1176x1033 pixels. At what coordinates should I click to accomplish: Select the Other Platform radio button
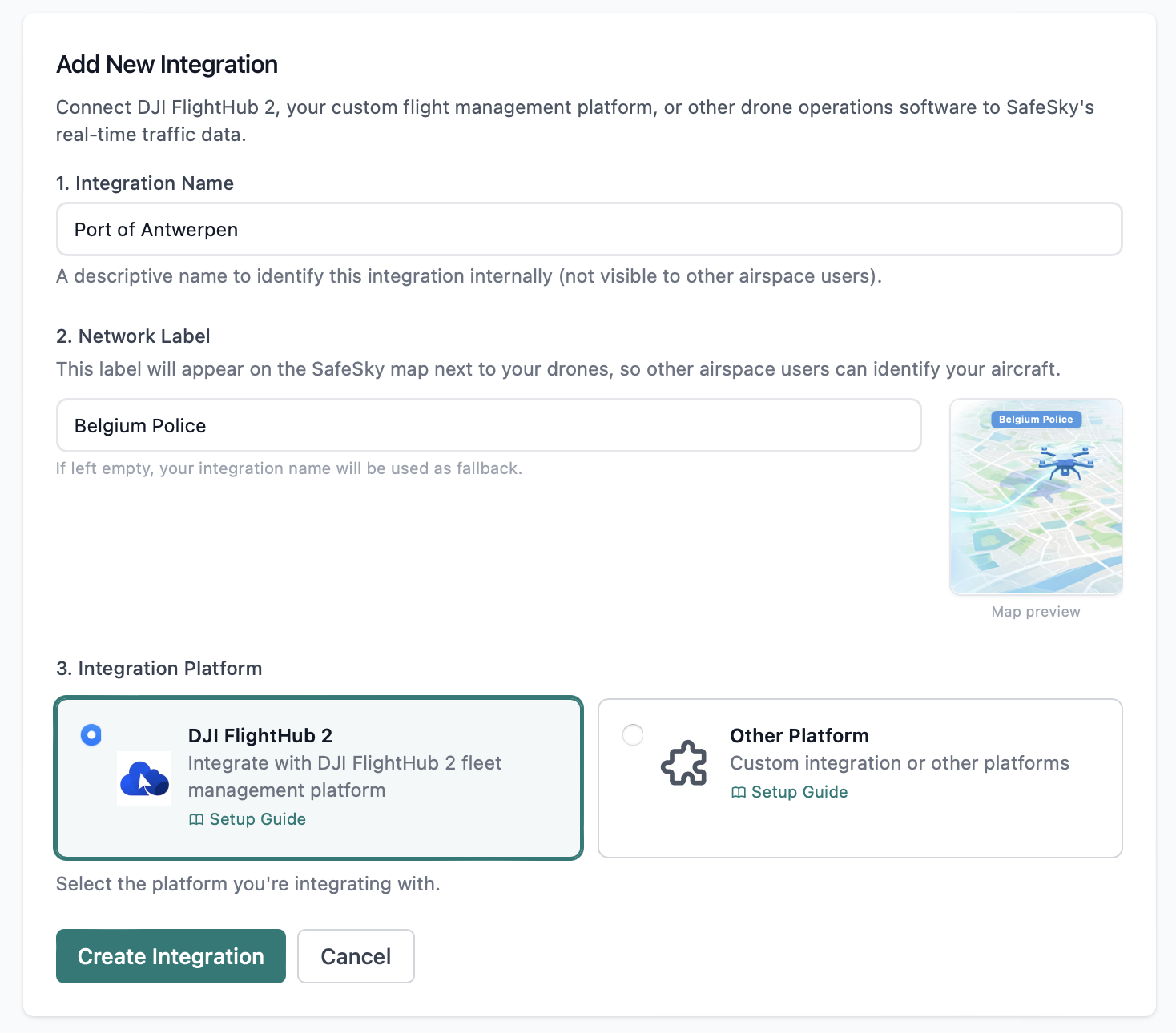point(633,734)
